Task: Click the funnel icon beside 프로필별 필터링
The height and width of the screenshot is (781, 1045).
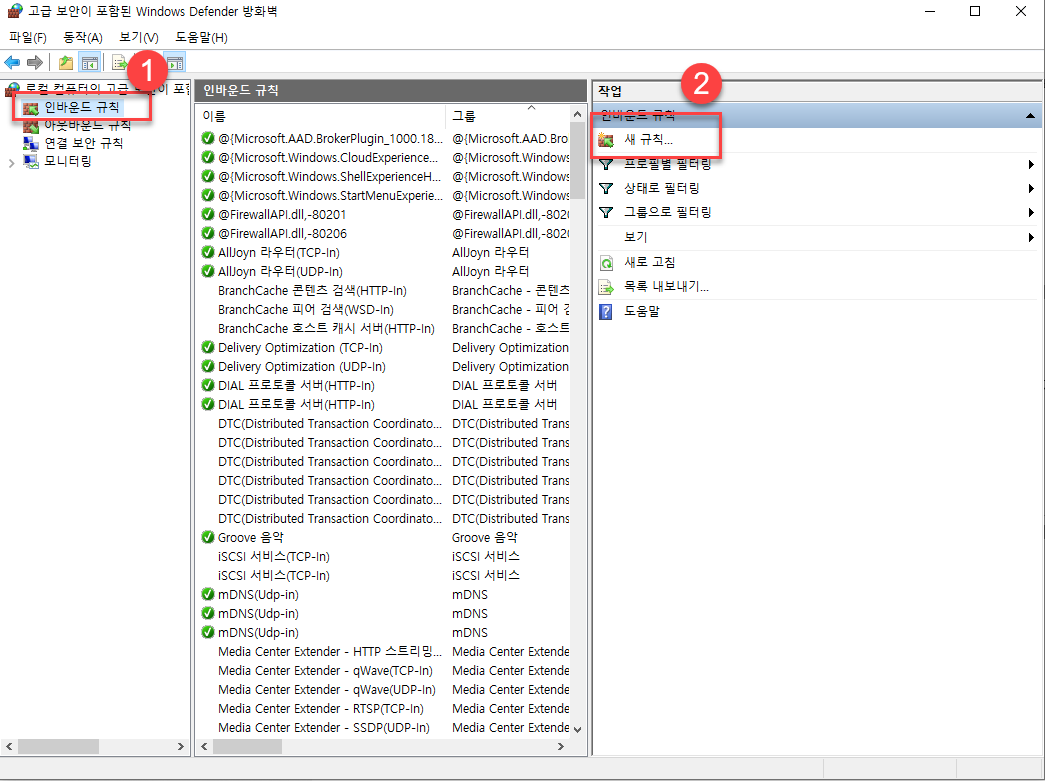Action: pos(606,165)
